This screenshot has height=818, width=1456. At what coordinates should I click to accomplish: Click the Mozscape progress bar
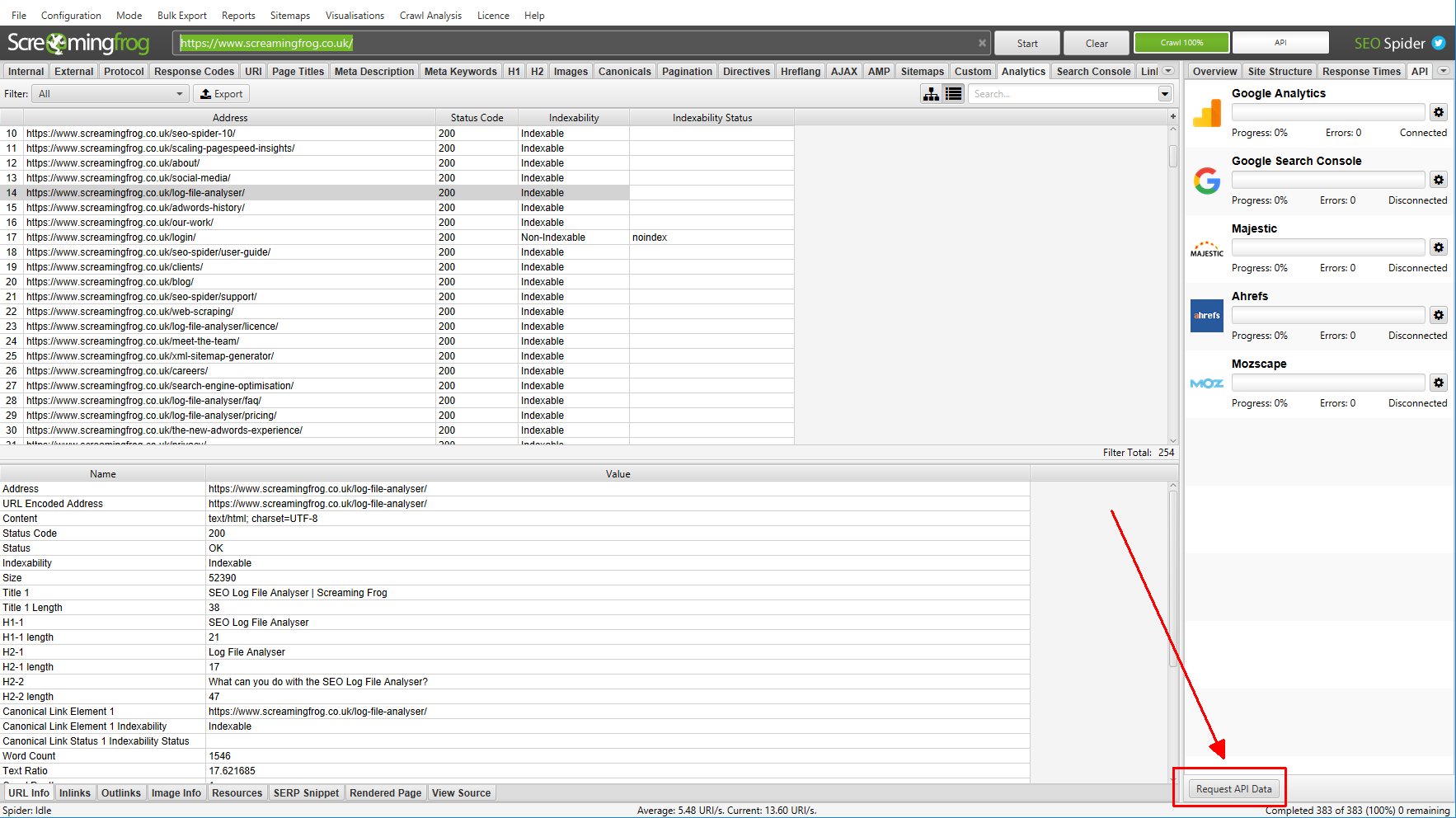coord(1328,383)
